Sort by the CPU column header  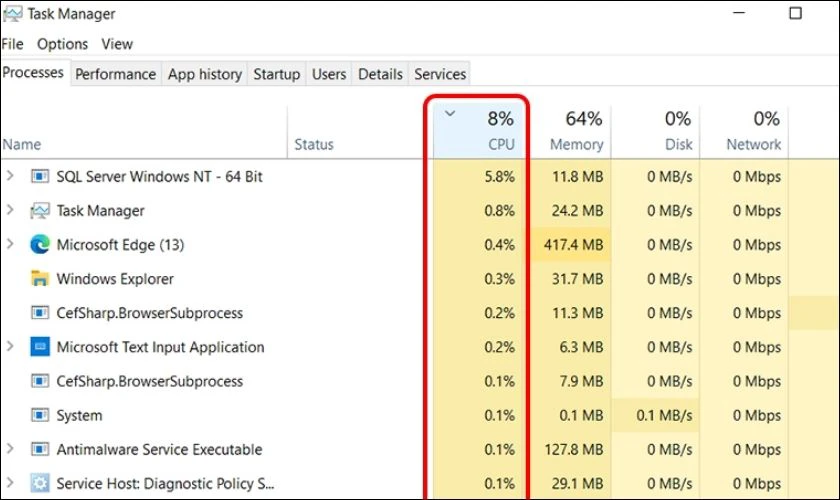pyautogui.click(x=479, y=132)
